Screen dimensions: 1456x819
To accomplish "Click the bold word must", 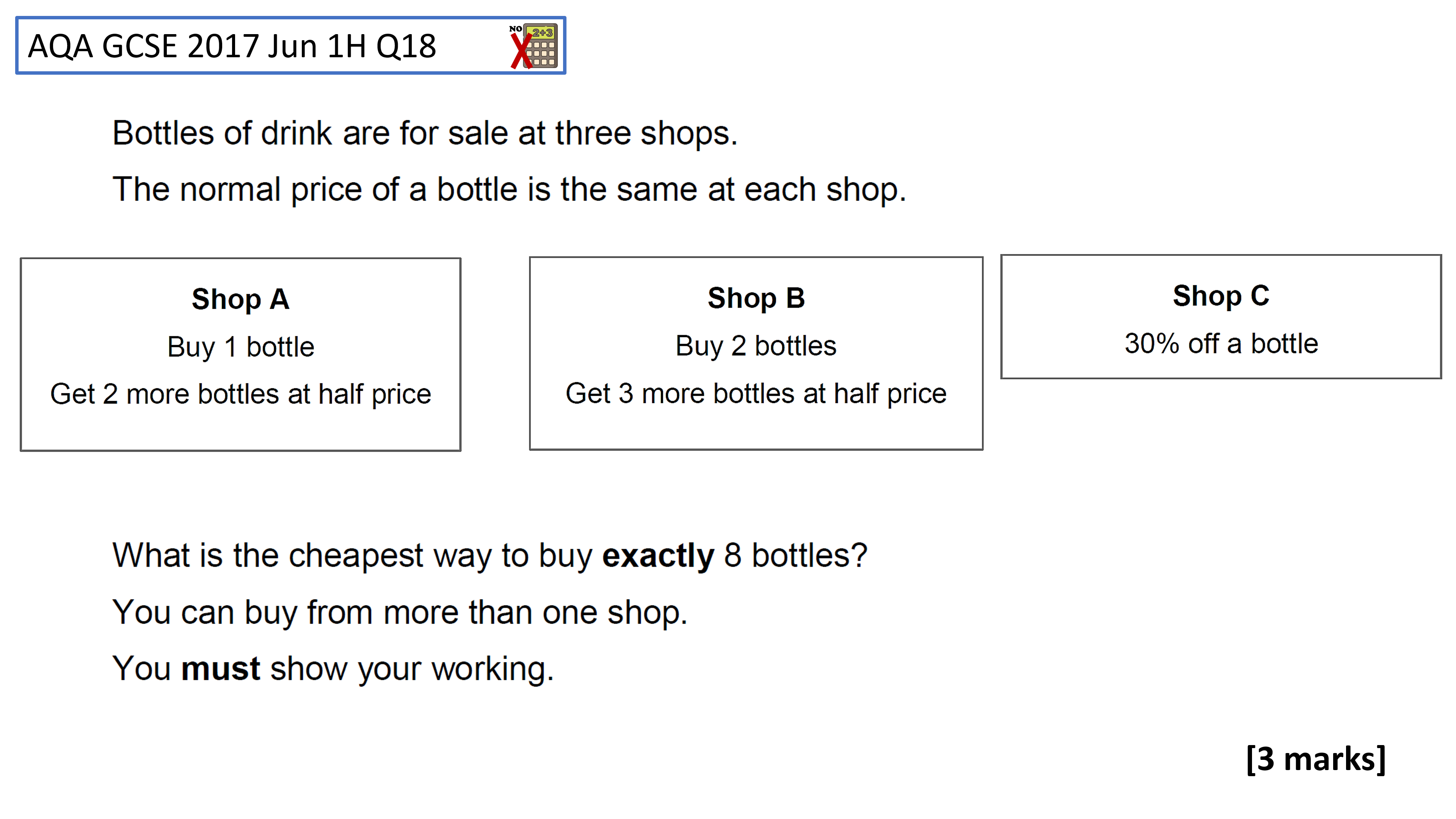I will tap(220, 668).
